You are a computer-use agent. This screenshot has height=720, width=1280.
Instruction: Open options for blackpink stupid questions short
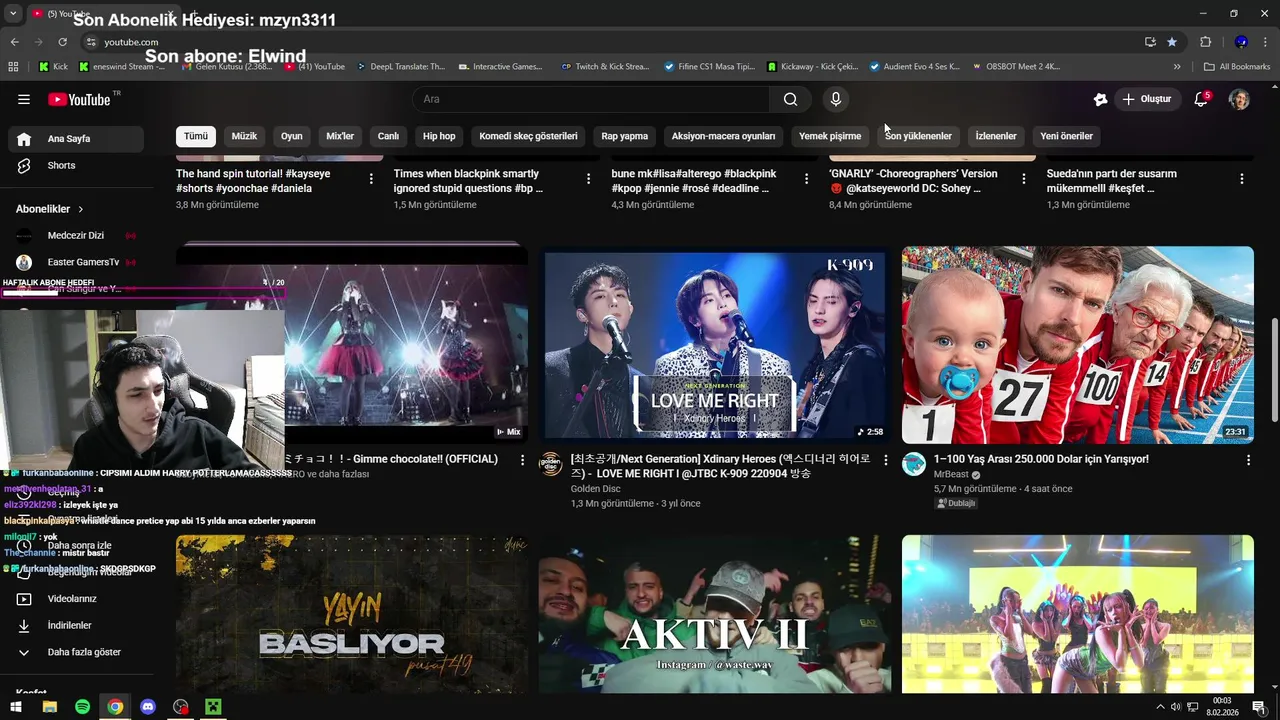588,179
